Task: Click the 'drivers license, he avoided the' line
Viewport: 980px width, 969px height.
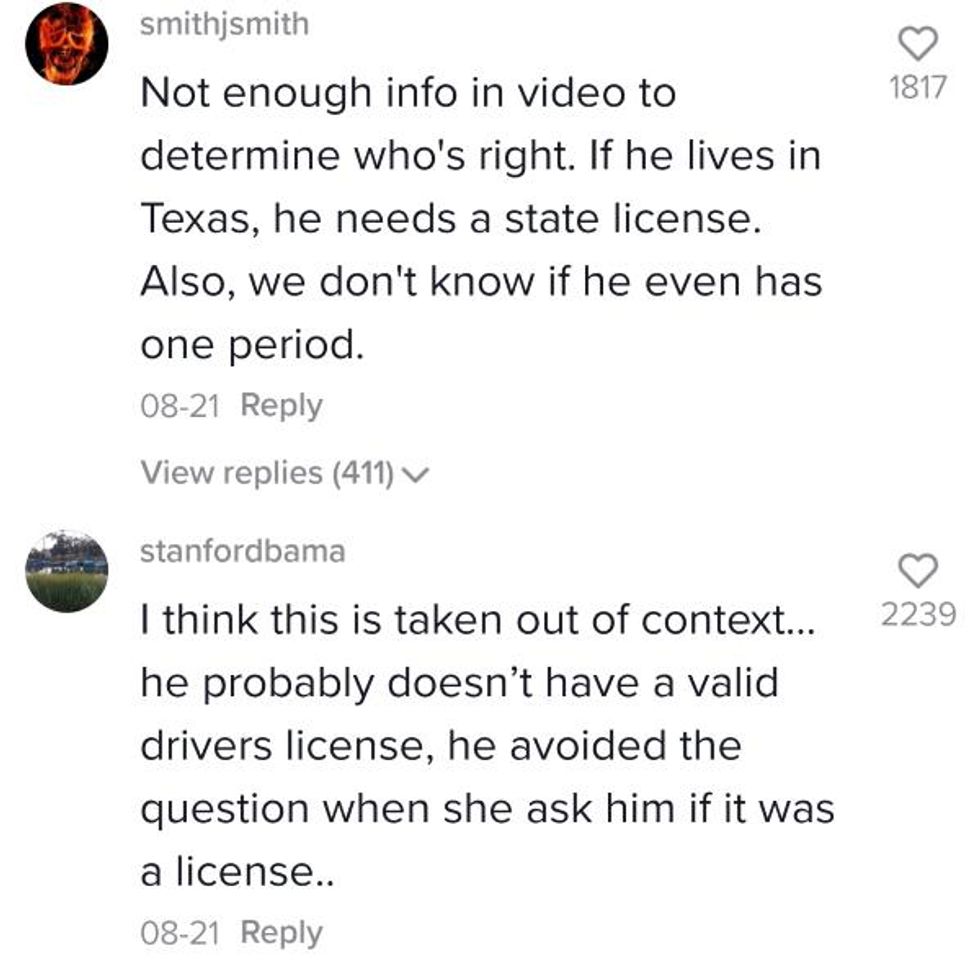Action: tap(441, 746)
